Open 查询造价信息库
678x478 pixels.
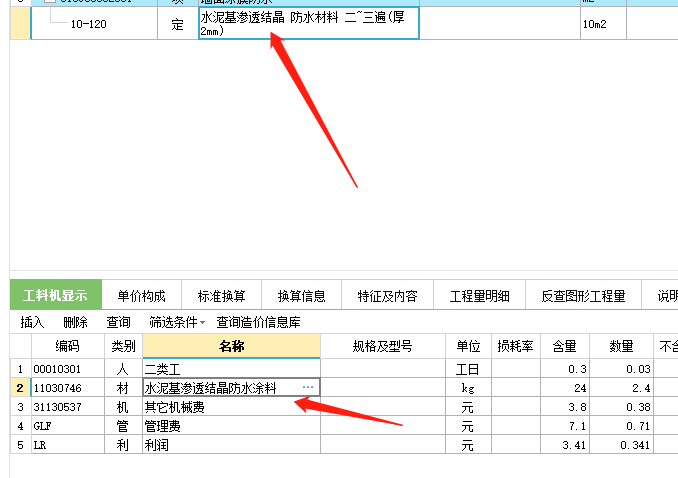(258, 322)
